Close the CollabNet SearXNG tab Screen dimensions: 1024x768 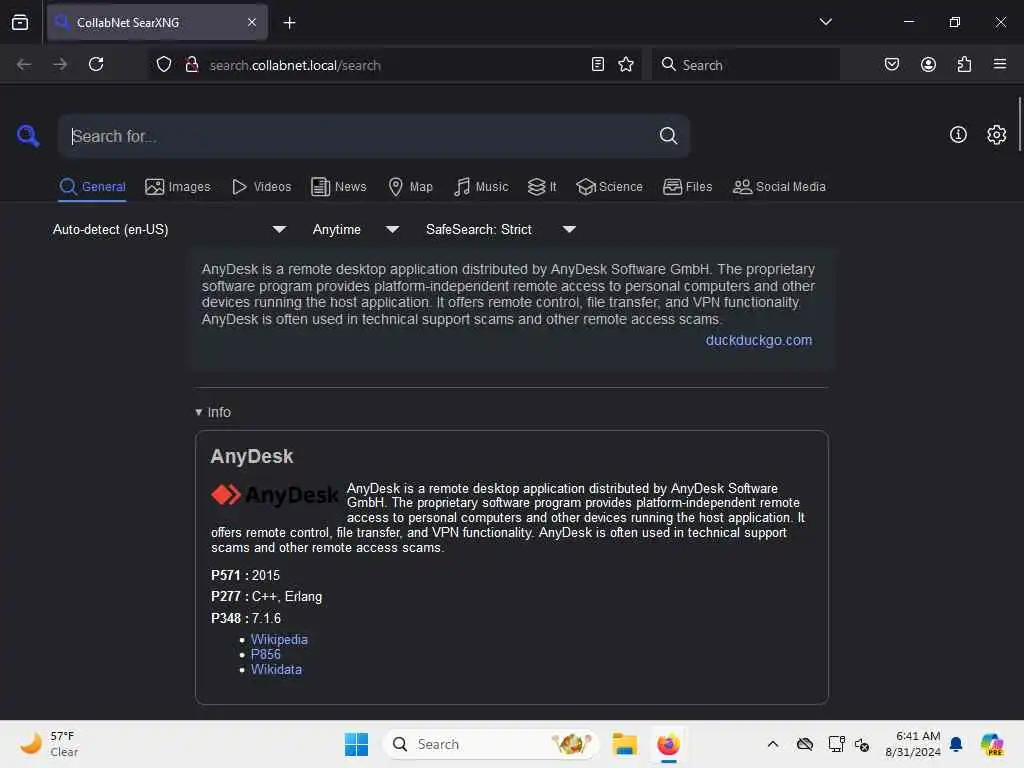[x=251, y=22]
